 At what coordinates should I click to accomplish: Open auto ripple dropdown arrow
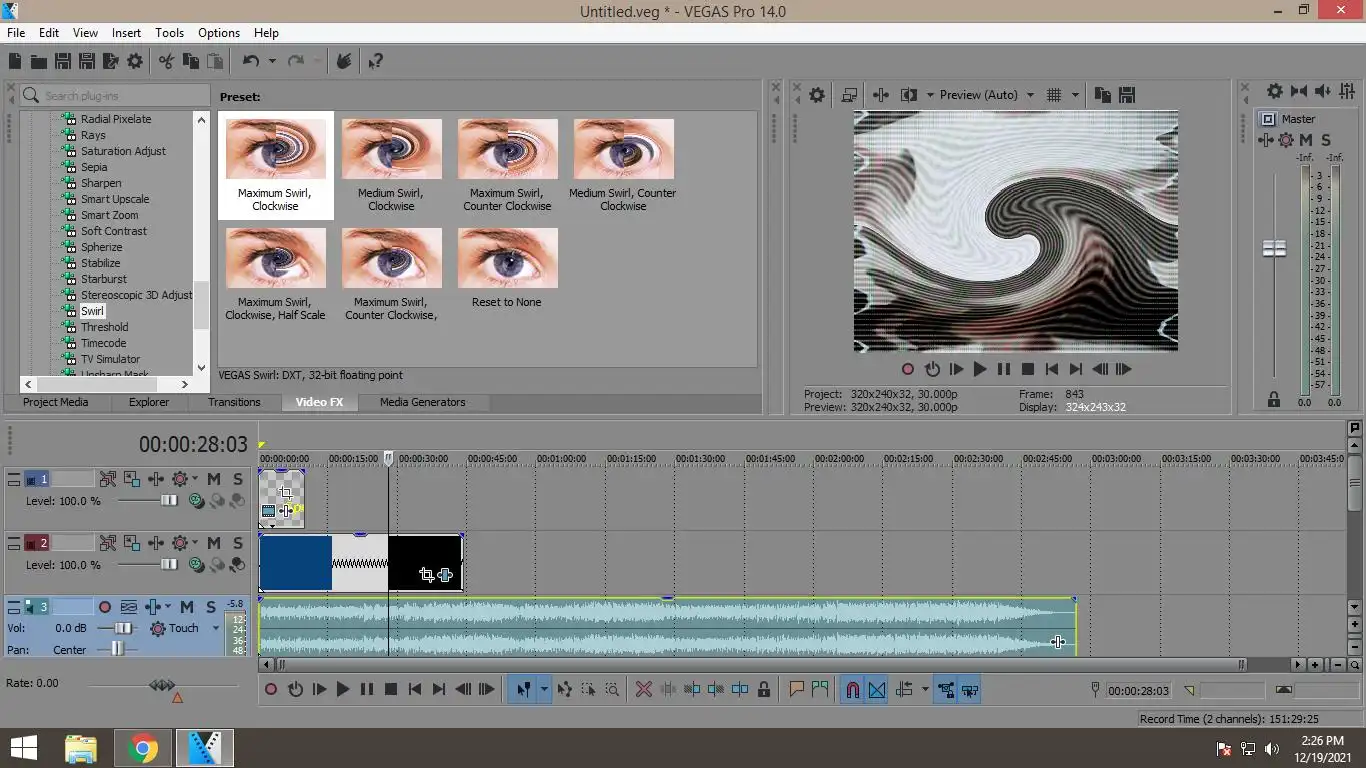click(925, 689)
